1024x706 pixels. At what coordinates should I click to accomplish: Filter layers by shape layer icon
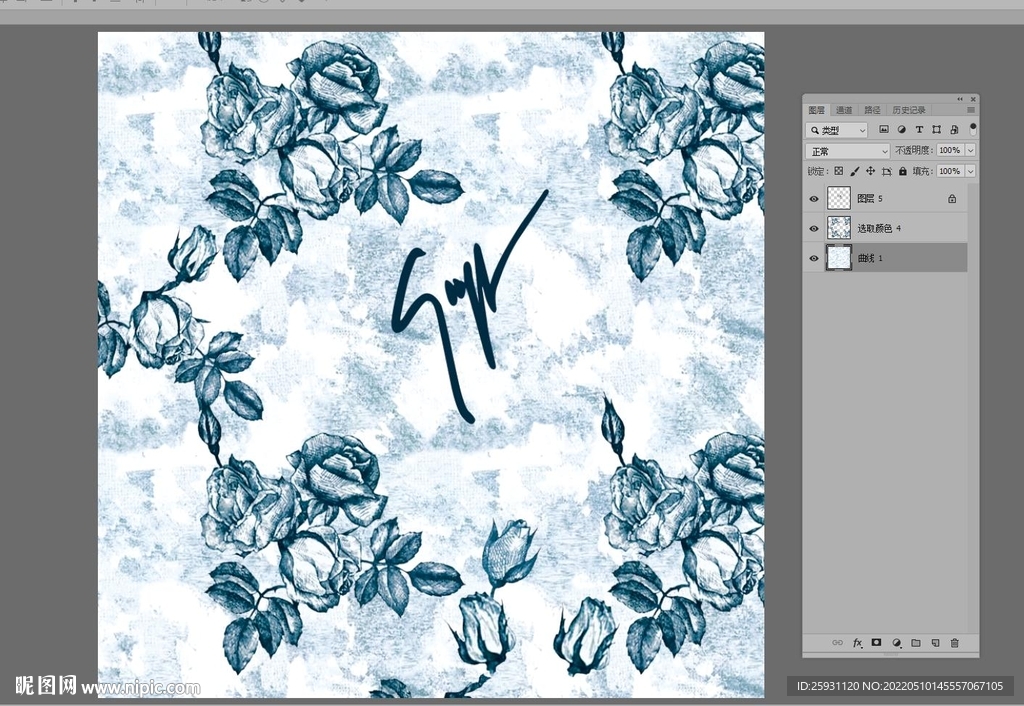point(936,130)
